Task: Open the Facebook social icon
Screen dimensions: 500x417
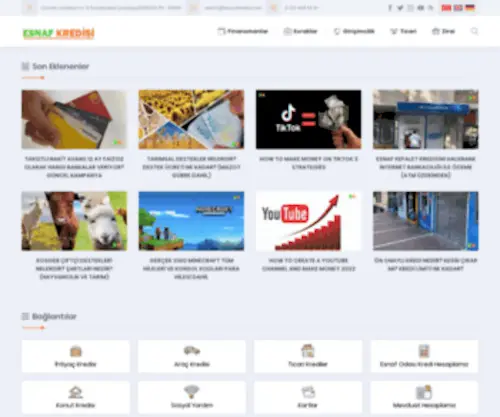Action: pos(390,8)
